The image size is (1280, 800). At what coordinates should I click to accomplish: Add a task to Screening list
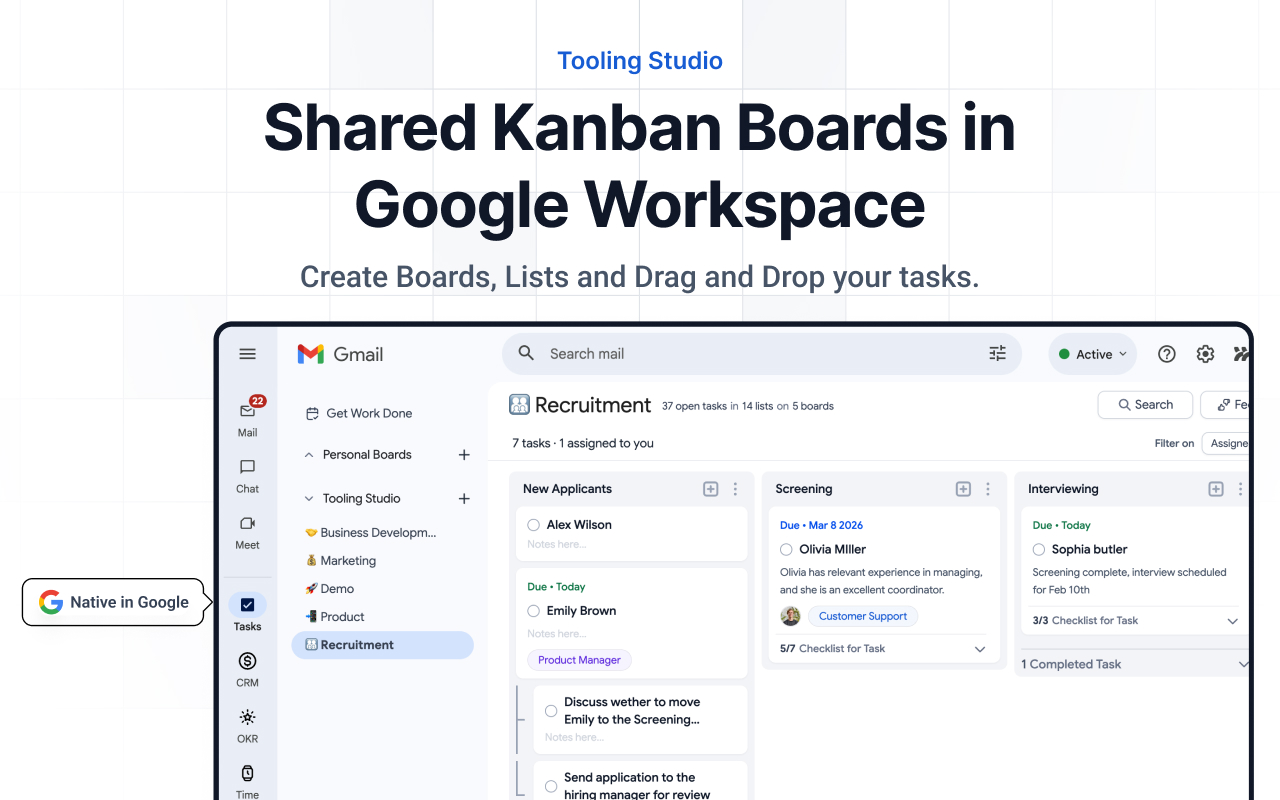pyautogui.click(x=963, y=489)
